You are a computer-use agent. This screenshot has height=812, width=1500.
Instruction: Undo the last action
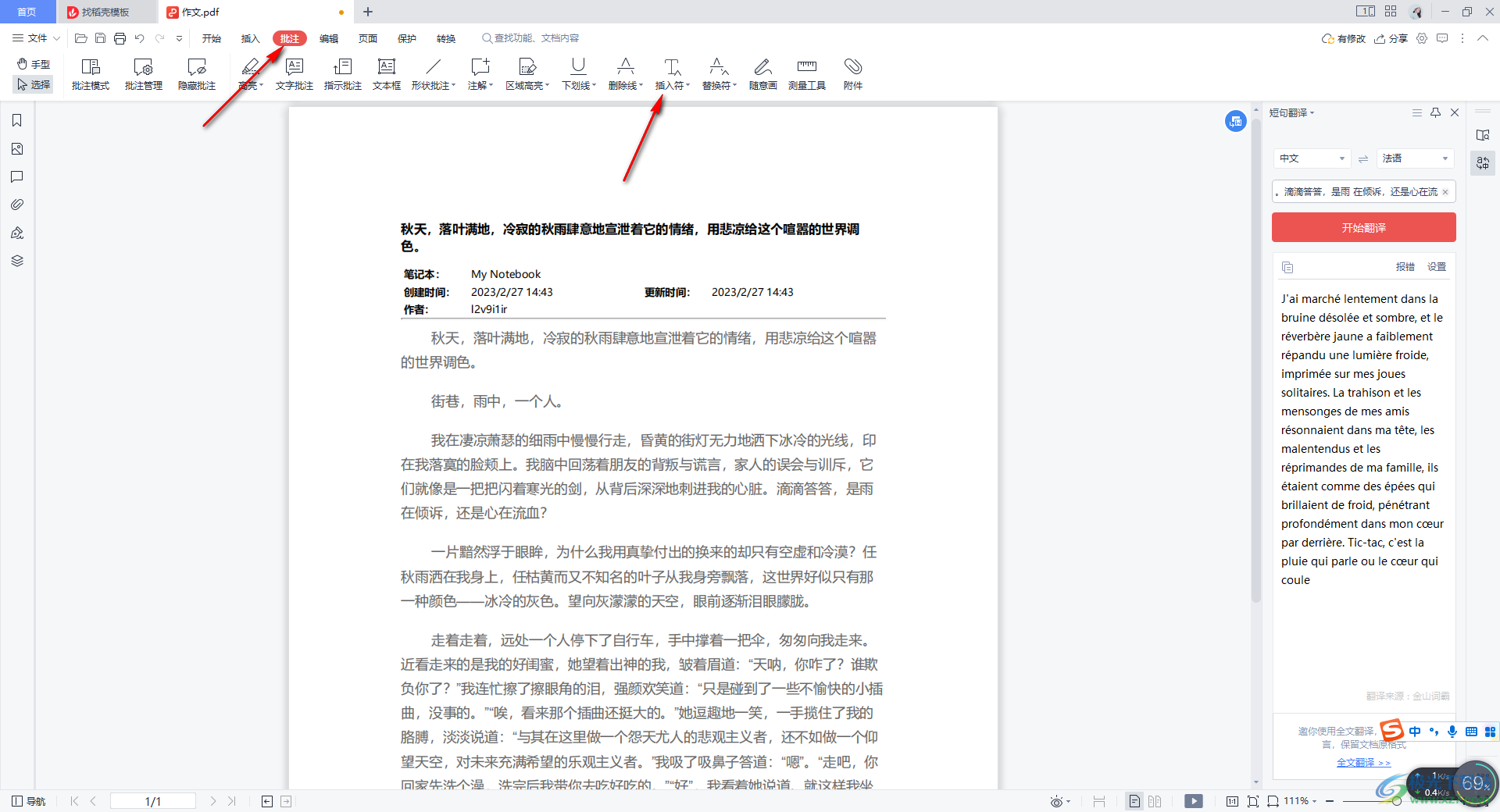click(x=139, y=38)
